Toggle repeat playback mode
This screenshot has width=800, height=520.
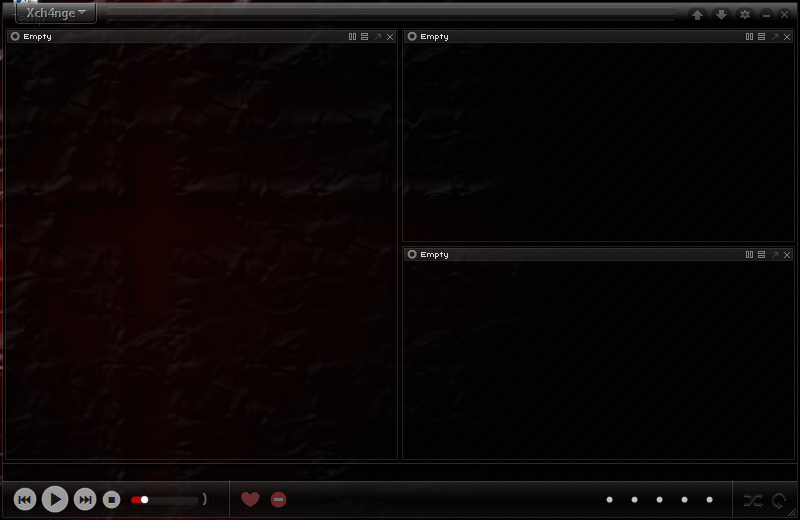(x=779, y=501)
